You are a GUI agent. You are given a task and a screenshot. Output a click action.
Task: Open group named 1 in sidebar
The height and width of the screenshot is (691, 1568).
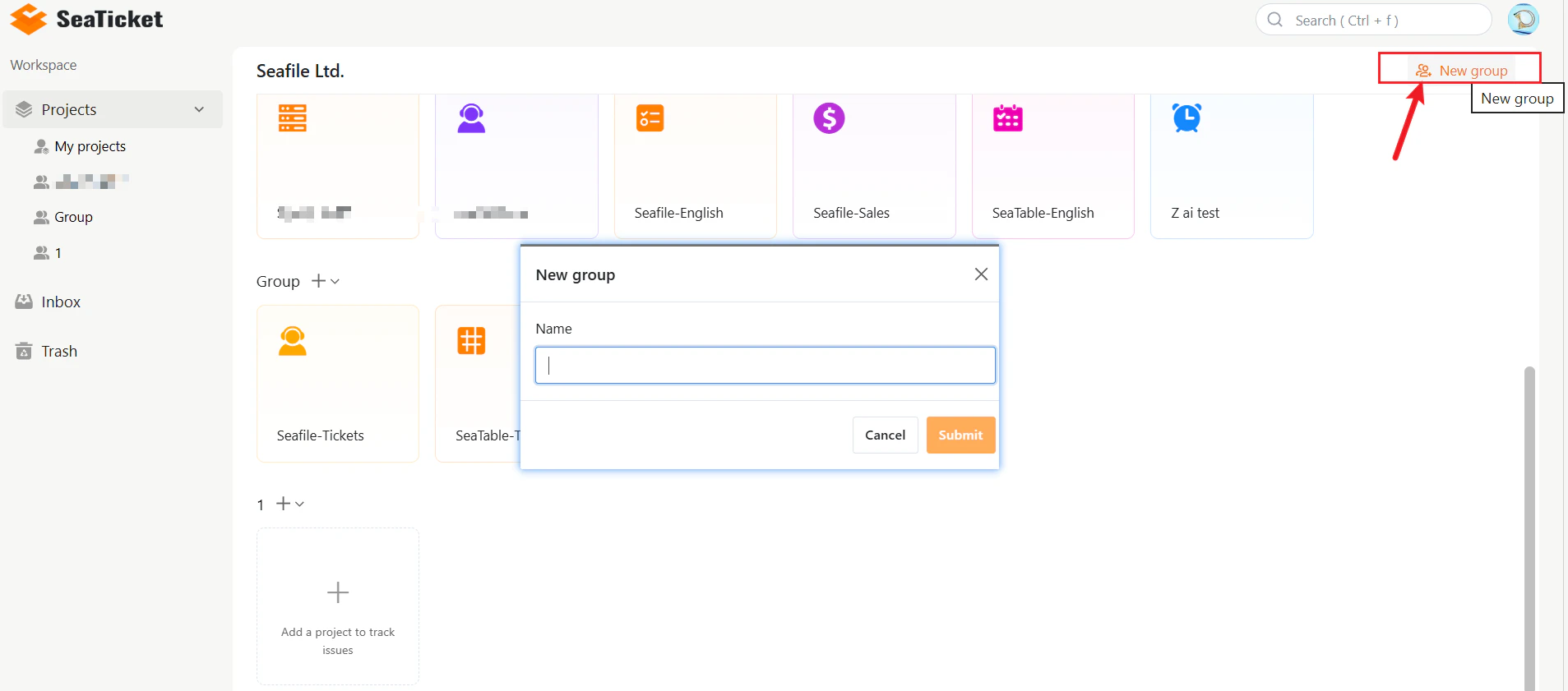pyautogui.click(x=58, y=253)
